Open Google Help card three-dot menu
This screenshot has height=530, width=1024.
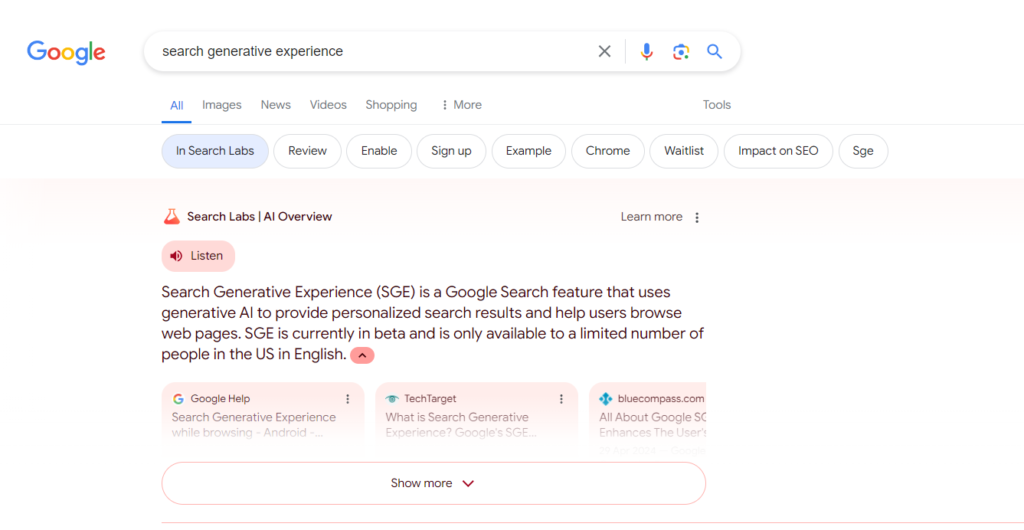(x=348, y=399)
